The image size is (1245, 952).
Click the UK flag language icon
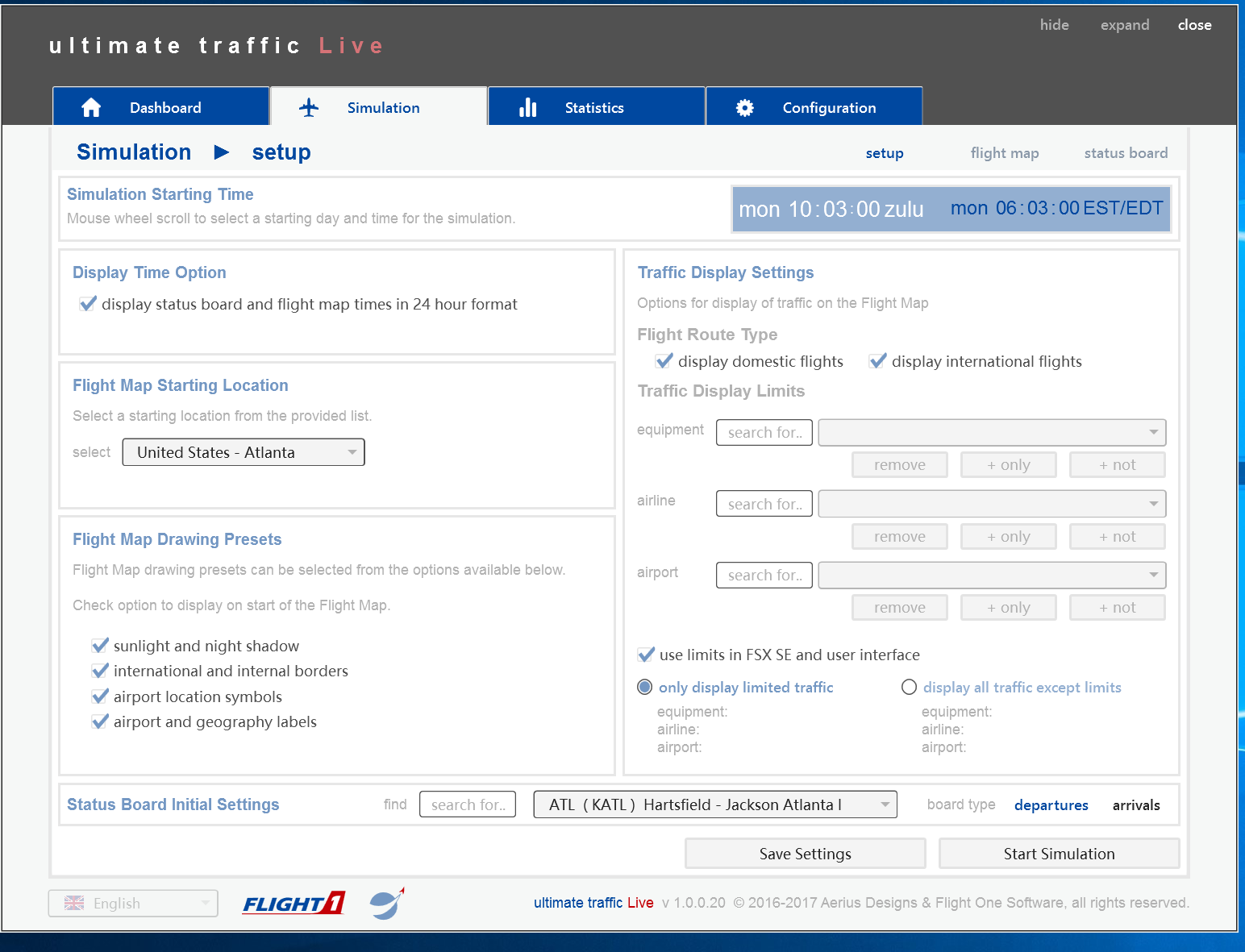74,903
